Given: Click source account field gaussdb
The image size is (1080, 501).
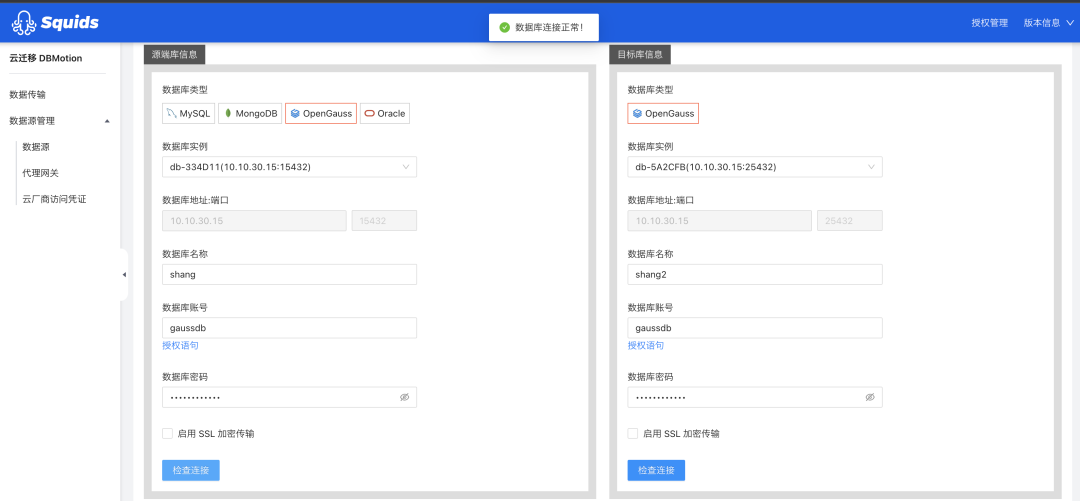Looking at the screenshot, I should pyautogui.click(x=289, y=328).
